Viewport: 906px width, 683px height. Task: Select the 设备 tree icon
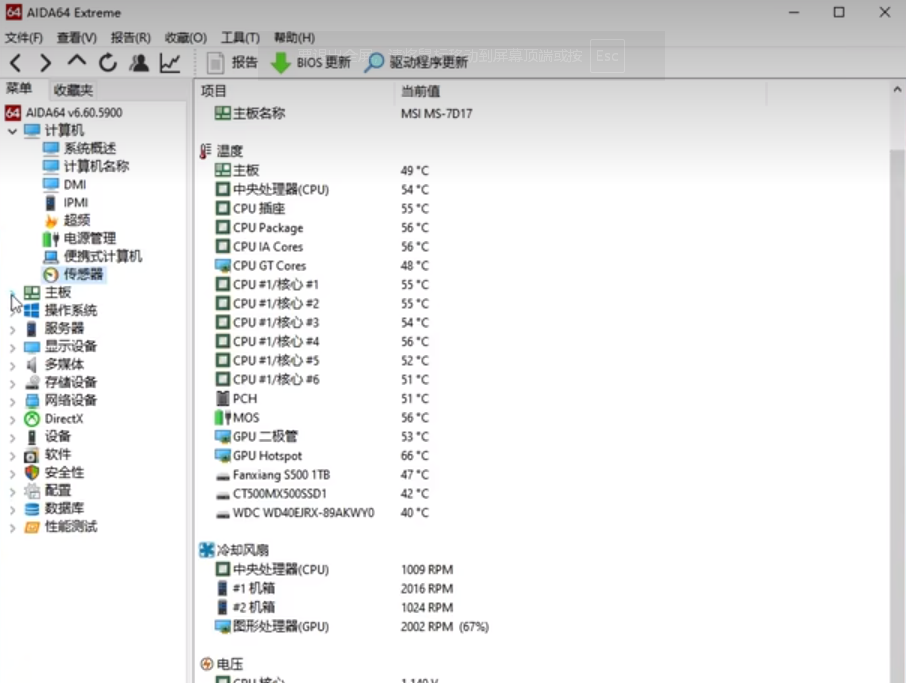[x=32, y=437]
